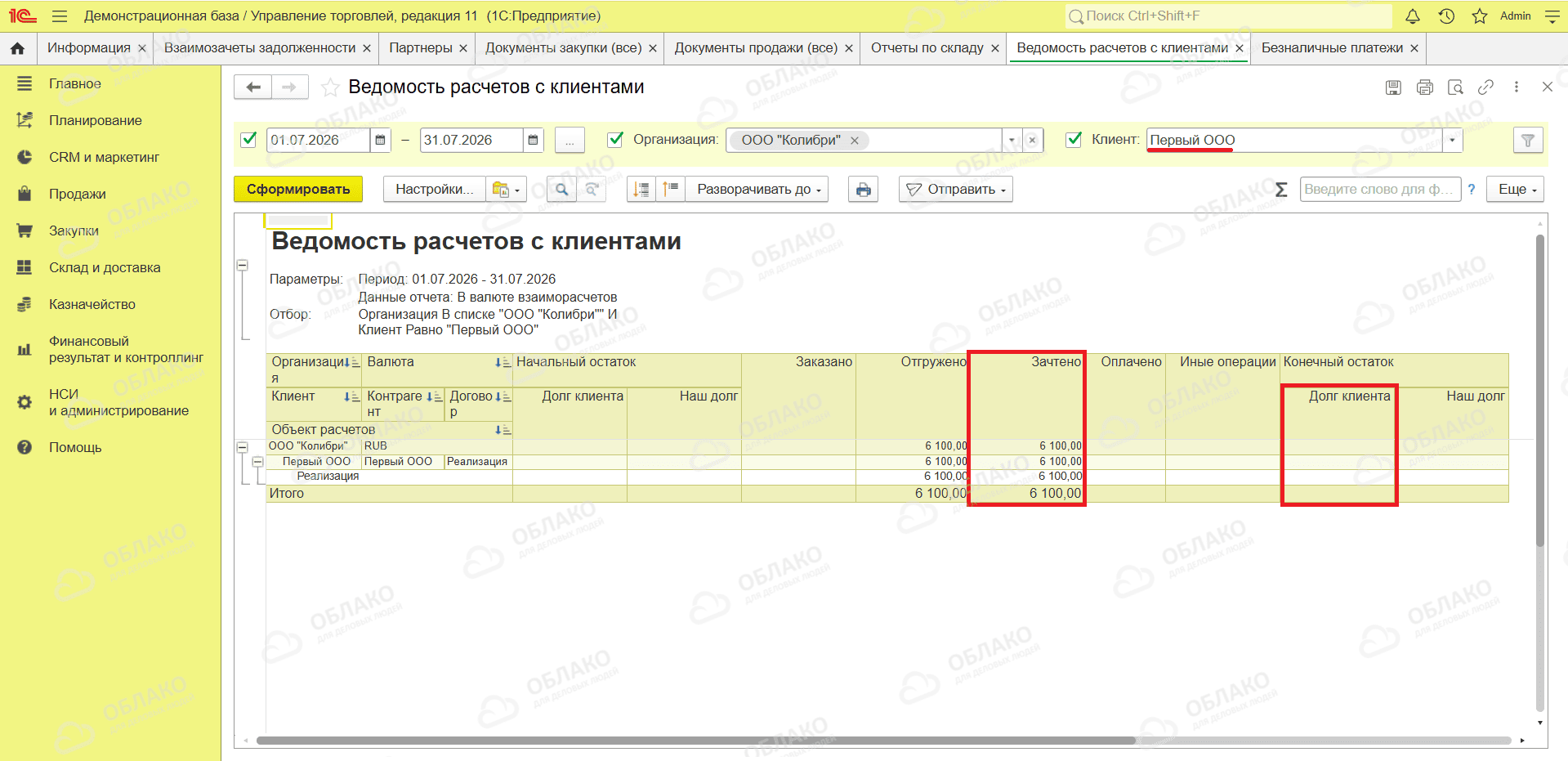Click the period selection "..." button
The image size is (1568, 761).
click(570, 141)
